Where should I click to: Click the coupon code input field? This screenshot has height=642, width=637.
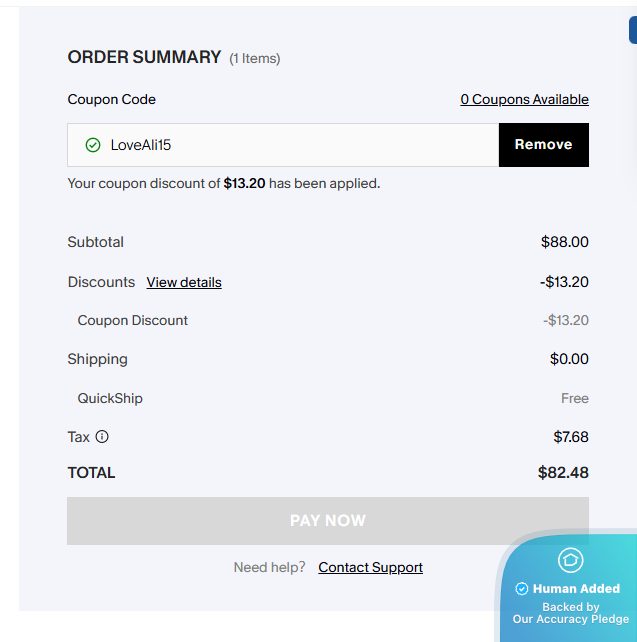click(x=300, y=145)
